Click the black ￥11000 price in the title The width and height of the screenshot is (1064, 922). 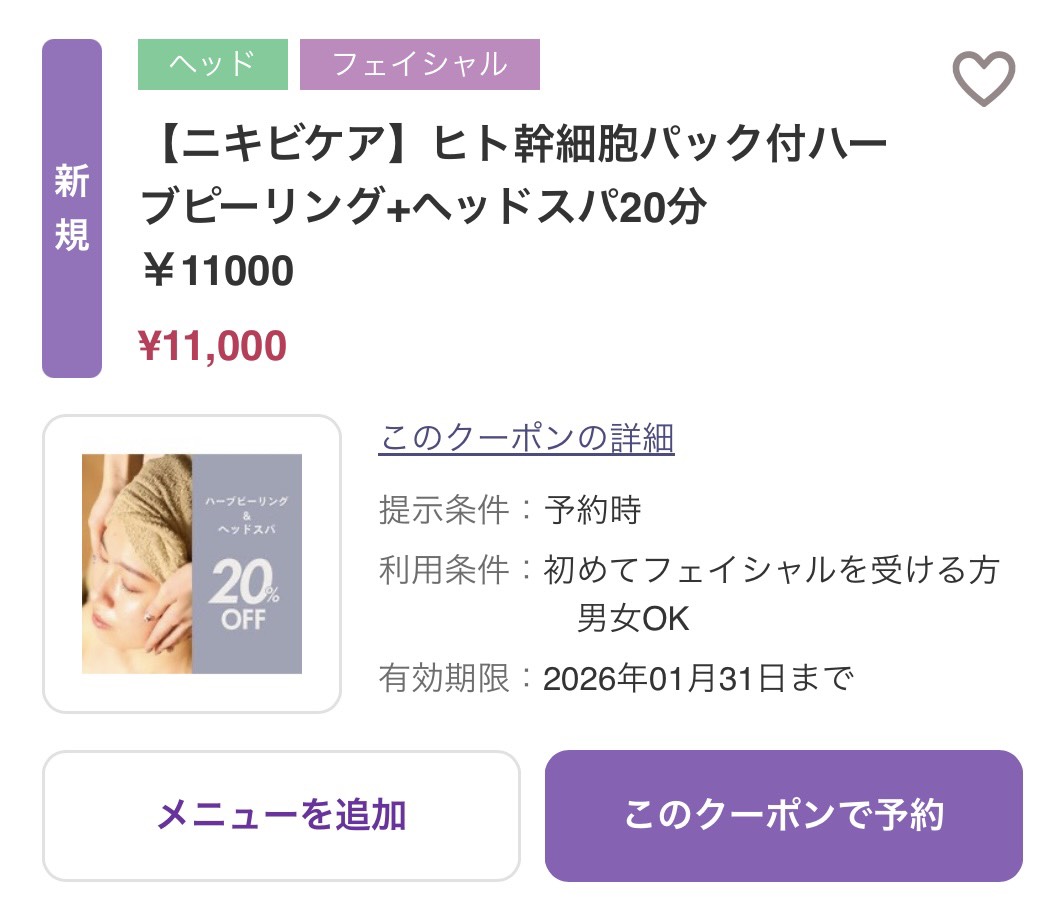coord(217,271)
